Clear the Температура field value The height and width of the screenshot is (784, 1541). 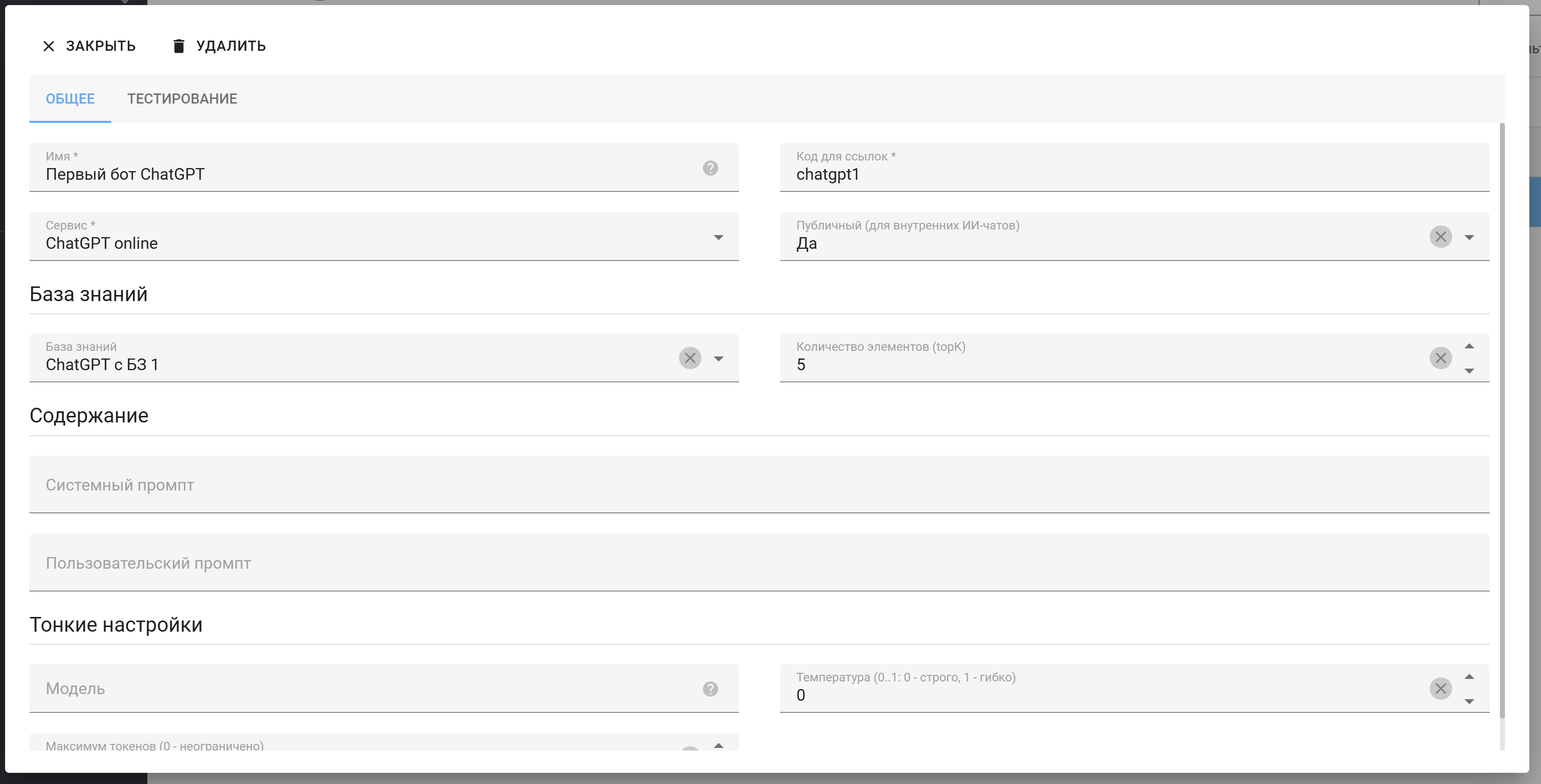point(1440,689)
